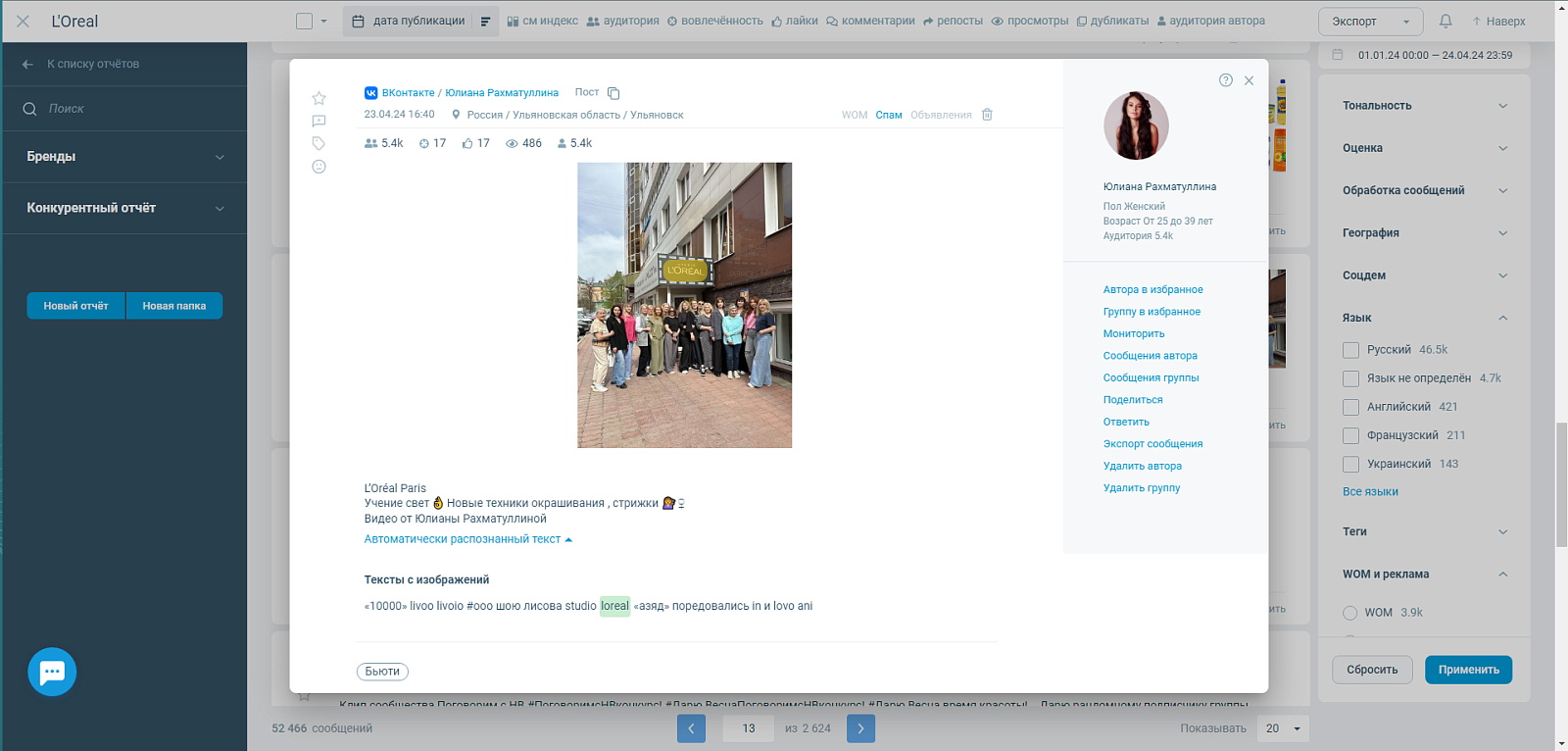Click the comment note icon beside post
1568x751 pixels.
318,122
